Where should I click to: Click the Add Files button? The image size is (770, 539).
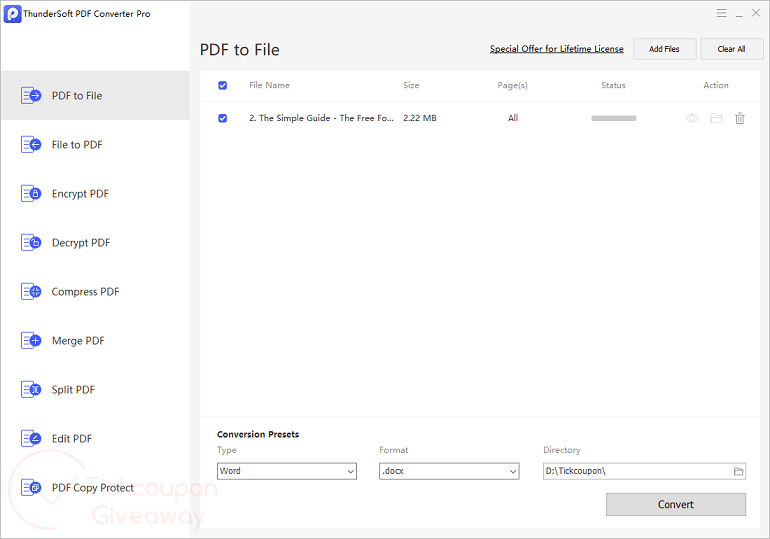point(664,49)
